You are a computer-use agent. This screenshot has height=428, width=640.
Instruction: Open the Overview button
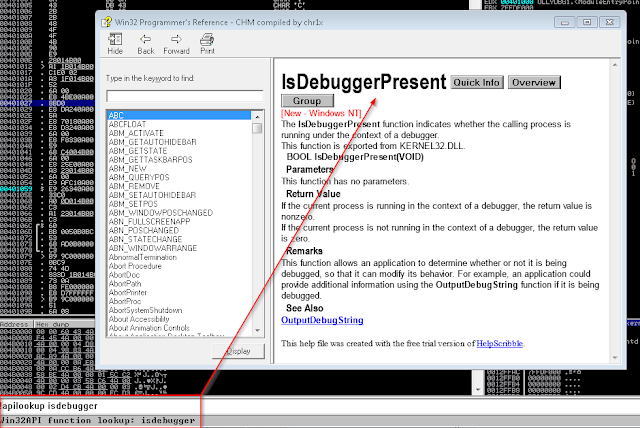tap(534, 82)
